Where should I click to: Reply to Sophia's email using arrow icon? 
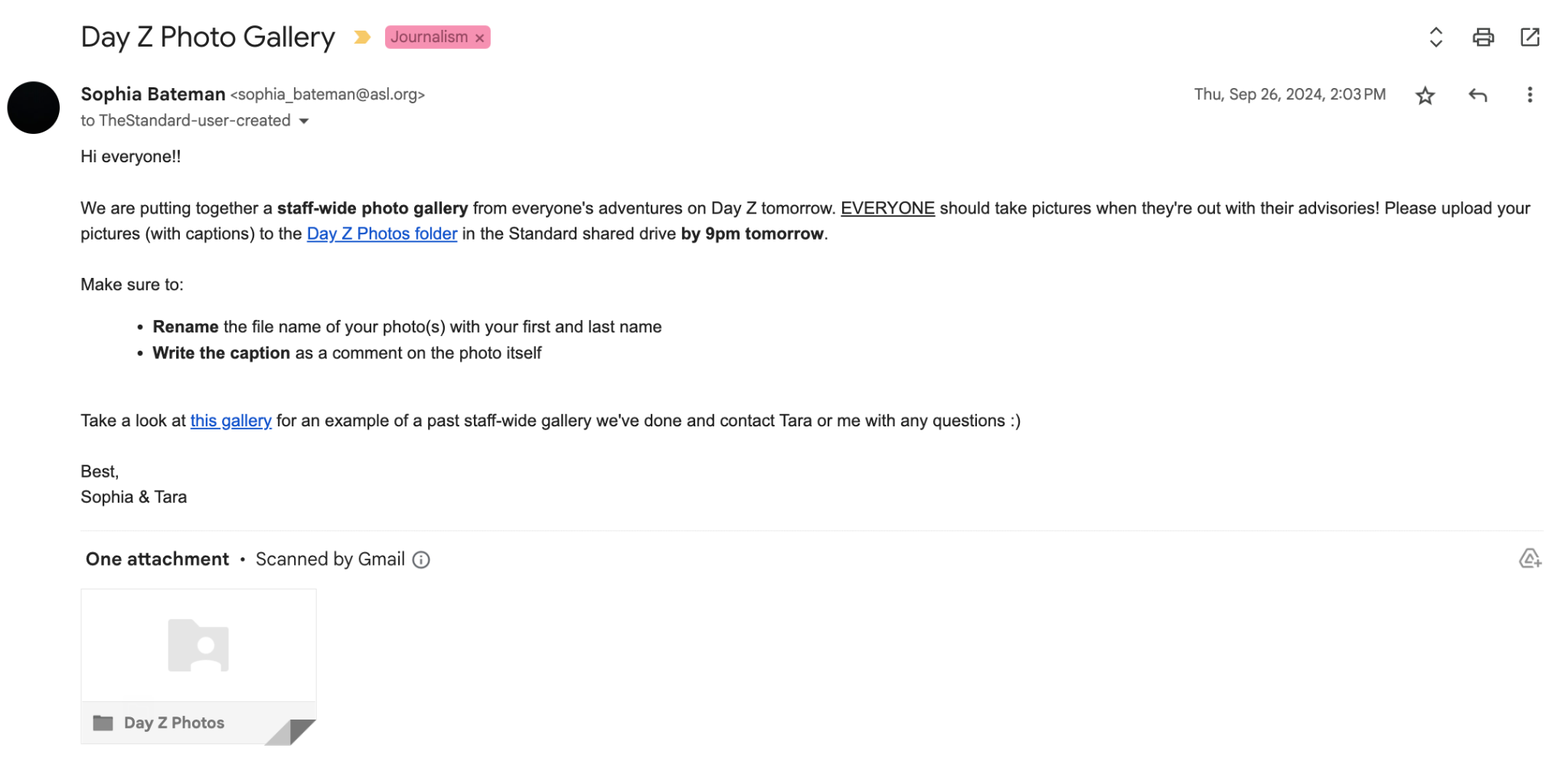click(1477, 95)
